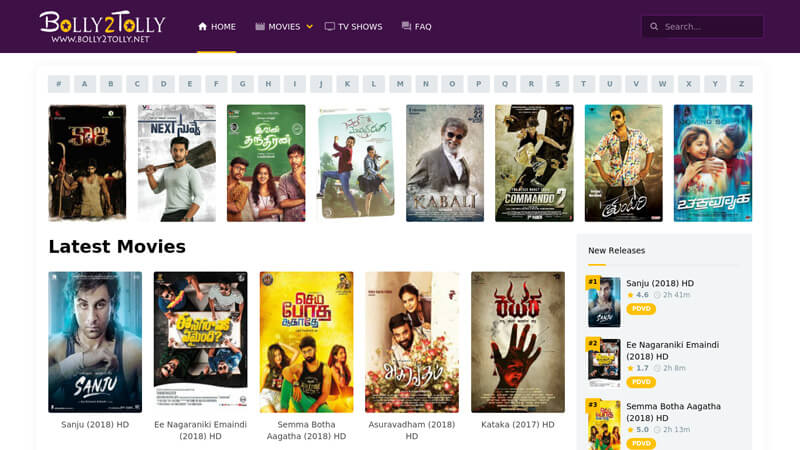The width and height of the screenshot is (800, 450).
Task: Click the search magnifier icon
Action: [x=654, y=27]
